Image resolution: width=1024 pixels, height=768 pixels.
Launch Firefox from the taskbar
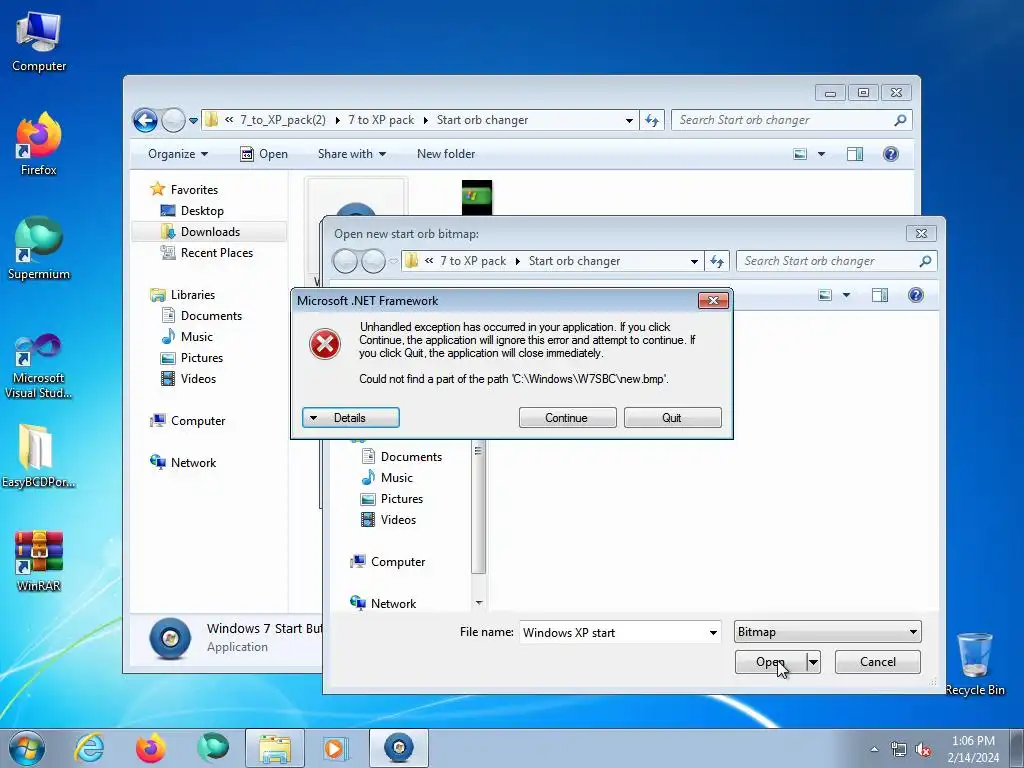(150, 748)
